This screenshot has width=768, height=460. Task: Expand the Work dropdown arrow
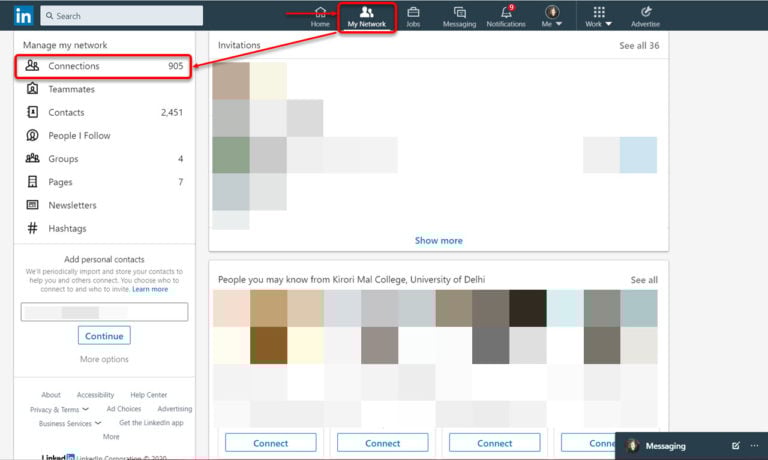[x=608, y=24]
